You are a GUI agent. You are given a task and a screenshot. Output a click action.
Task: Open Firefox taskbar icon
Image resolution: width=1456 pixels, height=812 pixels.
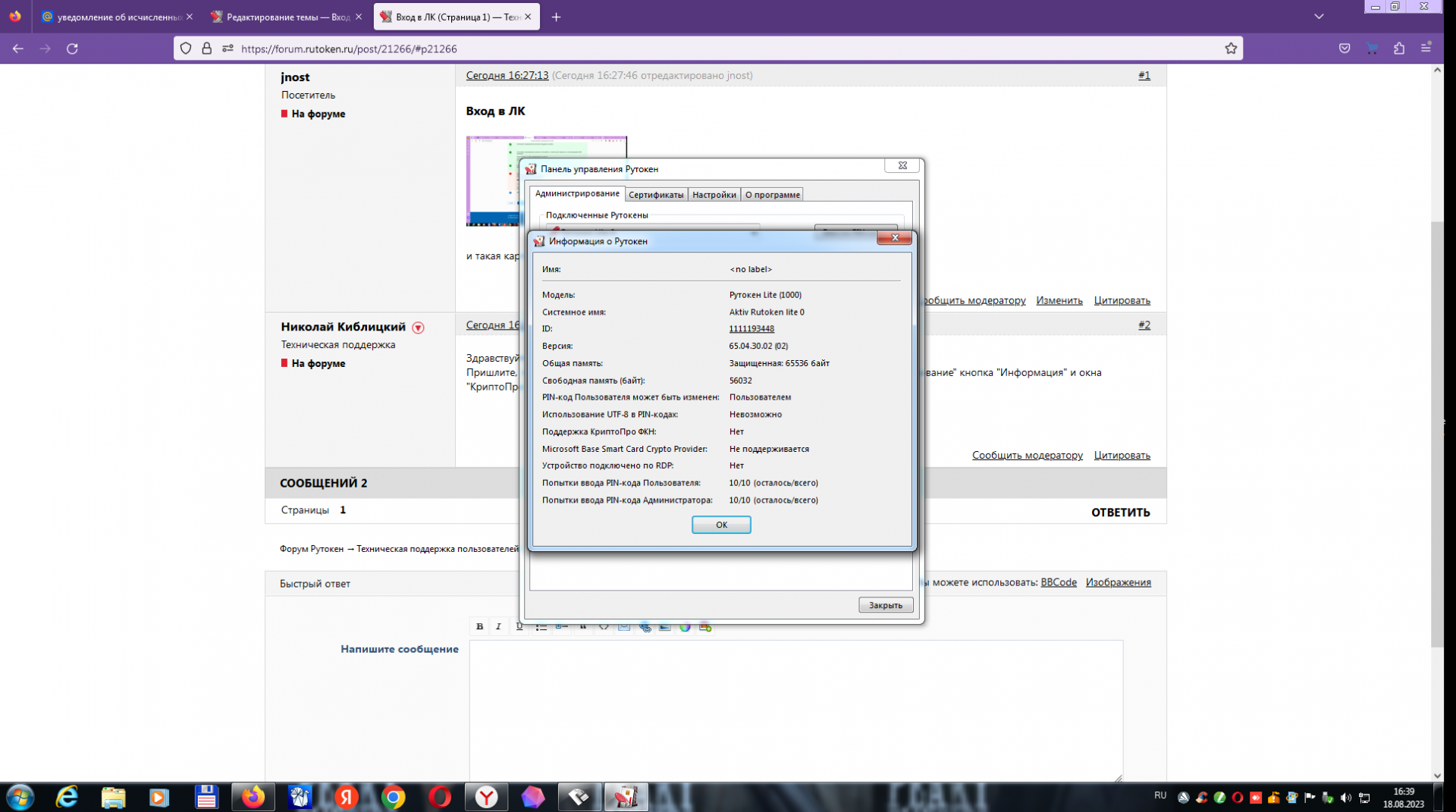tap(253, 797)
